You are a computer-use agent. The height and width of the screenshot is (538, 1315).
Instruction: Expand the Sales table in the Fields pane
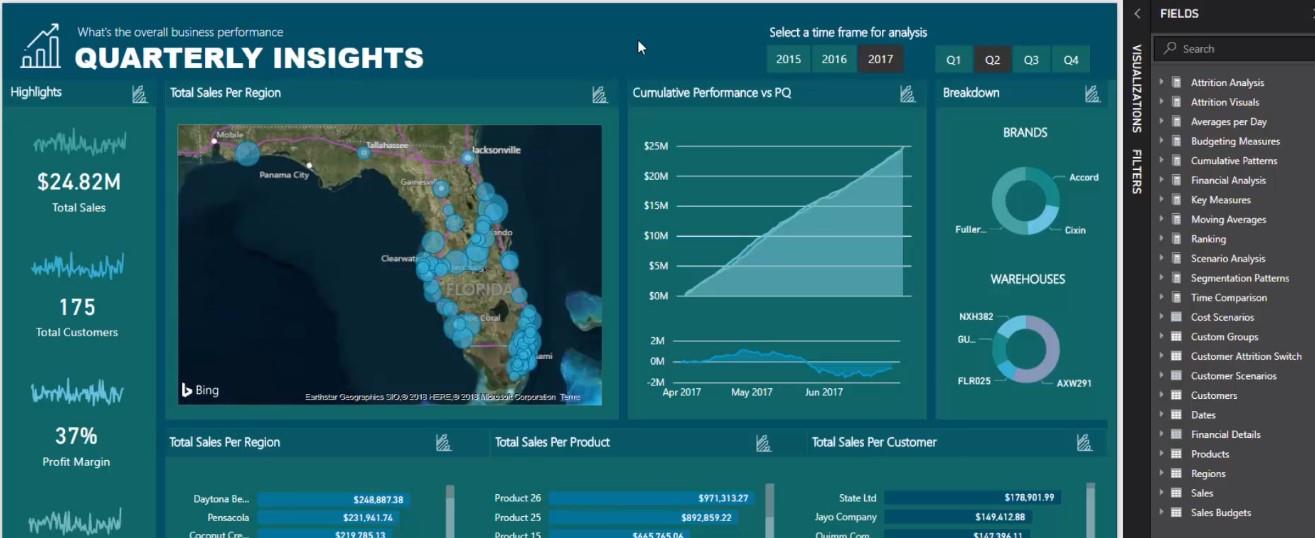click(1161, 492)
